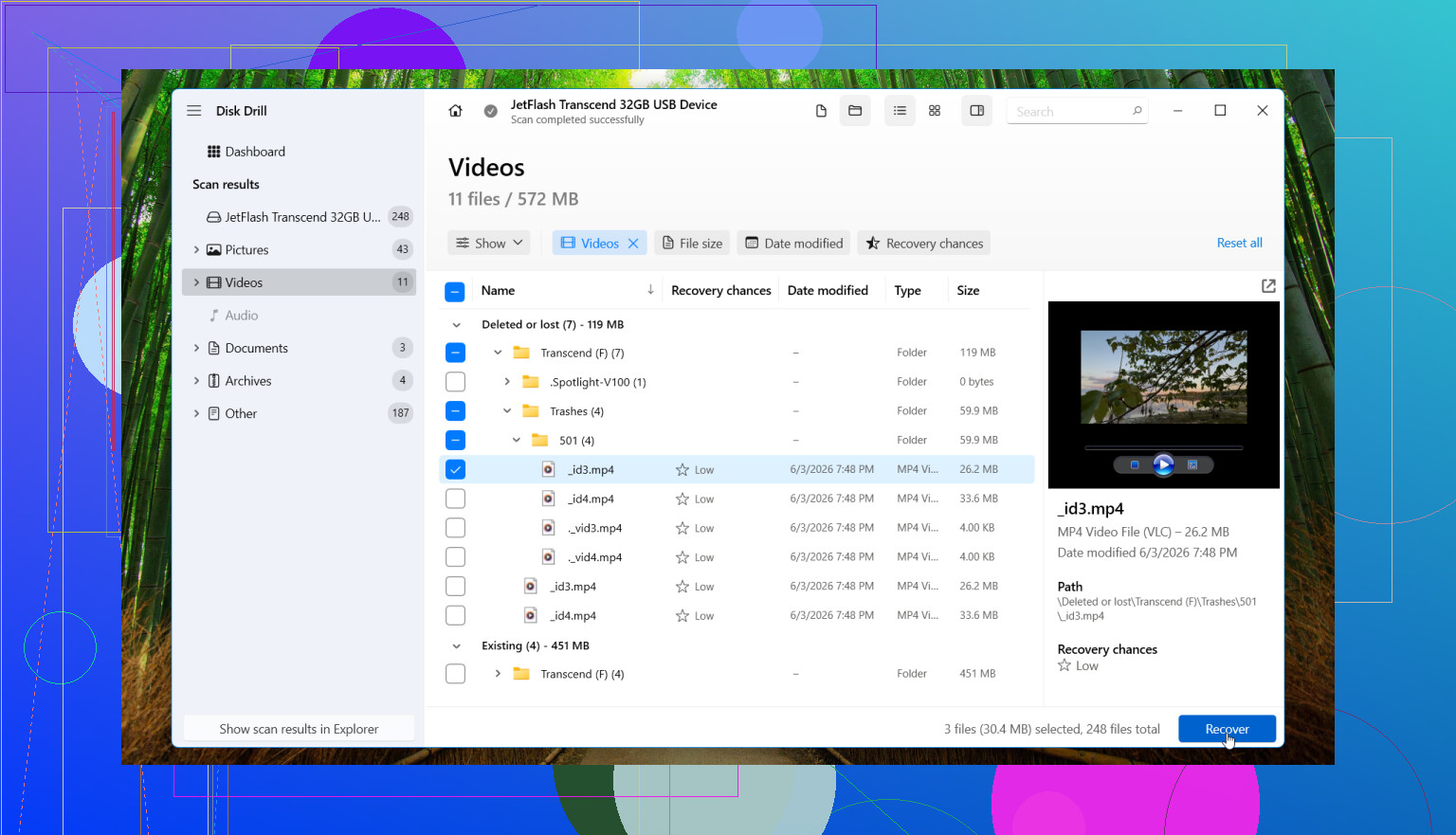This screenshot has width=1456, height=835.
Task: Collapse the Deleted or lost group
Action: [x=456, y=324]
